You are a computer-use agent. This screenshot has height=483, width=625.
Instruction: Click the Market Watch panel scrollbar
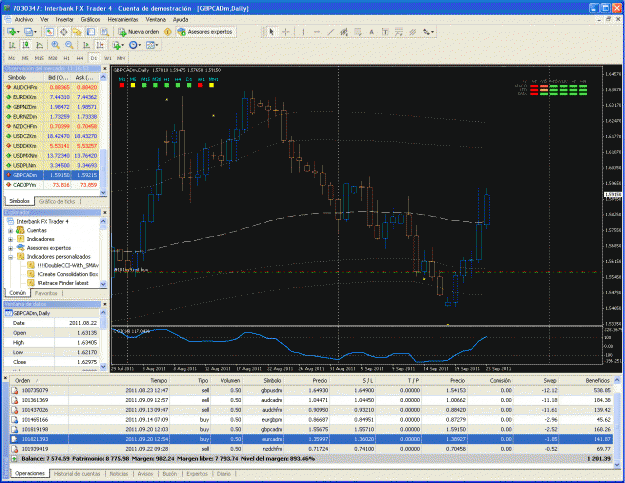click(103, 134)
